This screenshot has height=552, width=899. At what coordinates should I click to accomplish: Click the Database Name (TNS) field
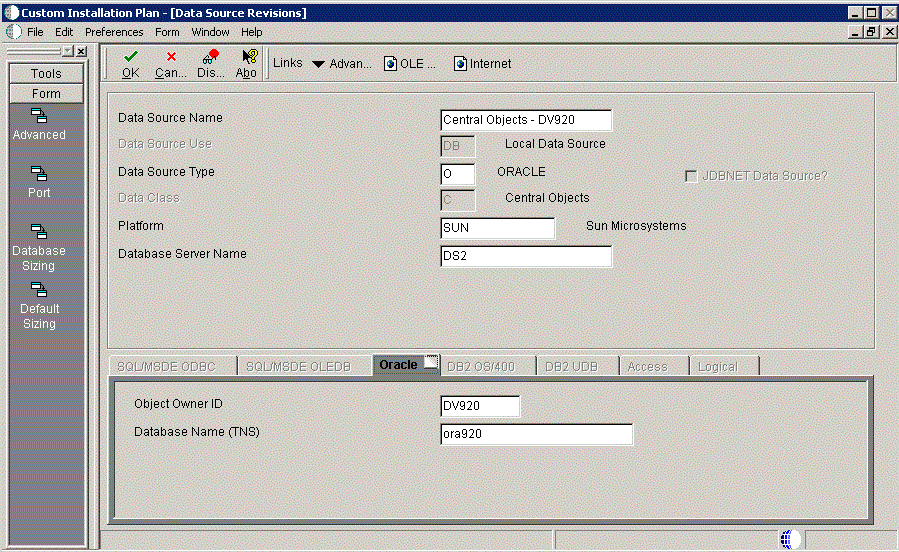pyautogui.click(x=536, y=434)
